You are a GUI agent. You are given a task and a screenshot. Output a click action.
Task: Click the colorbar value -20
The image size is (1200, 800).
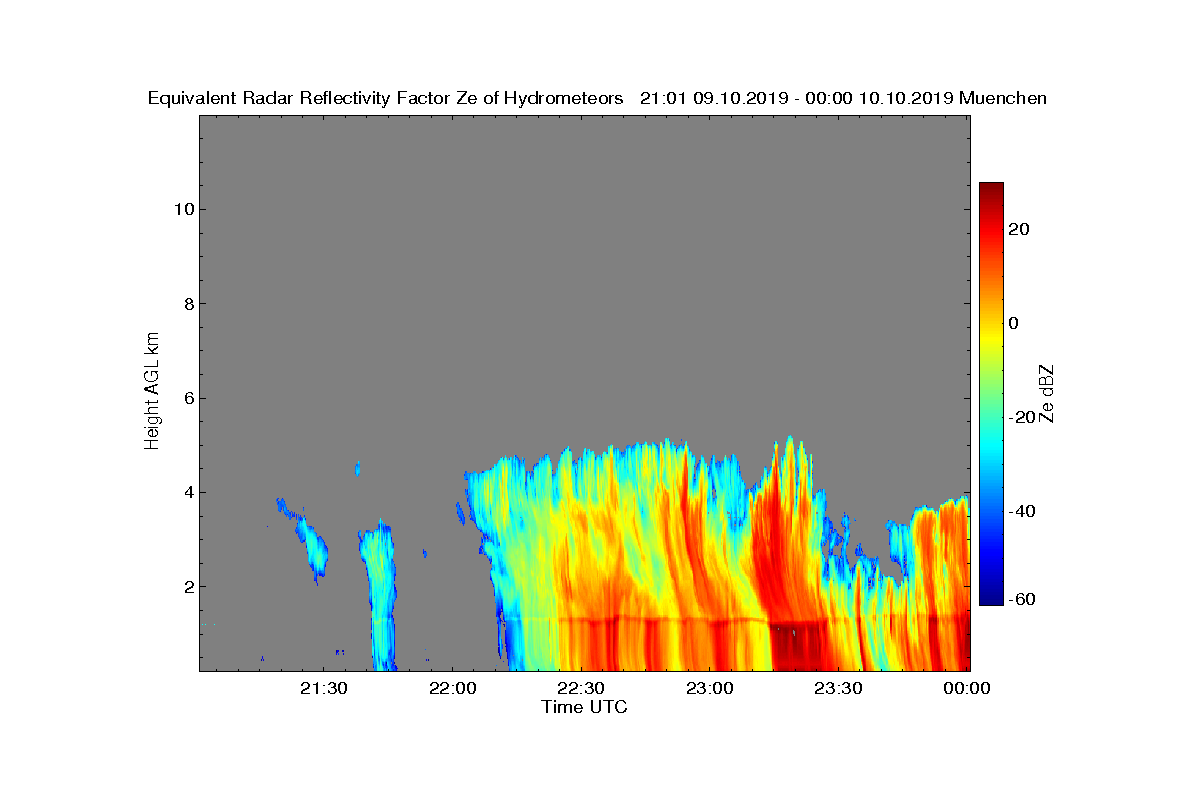pos(1023,417)
